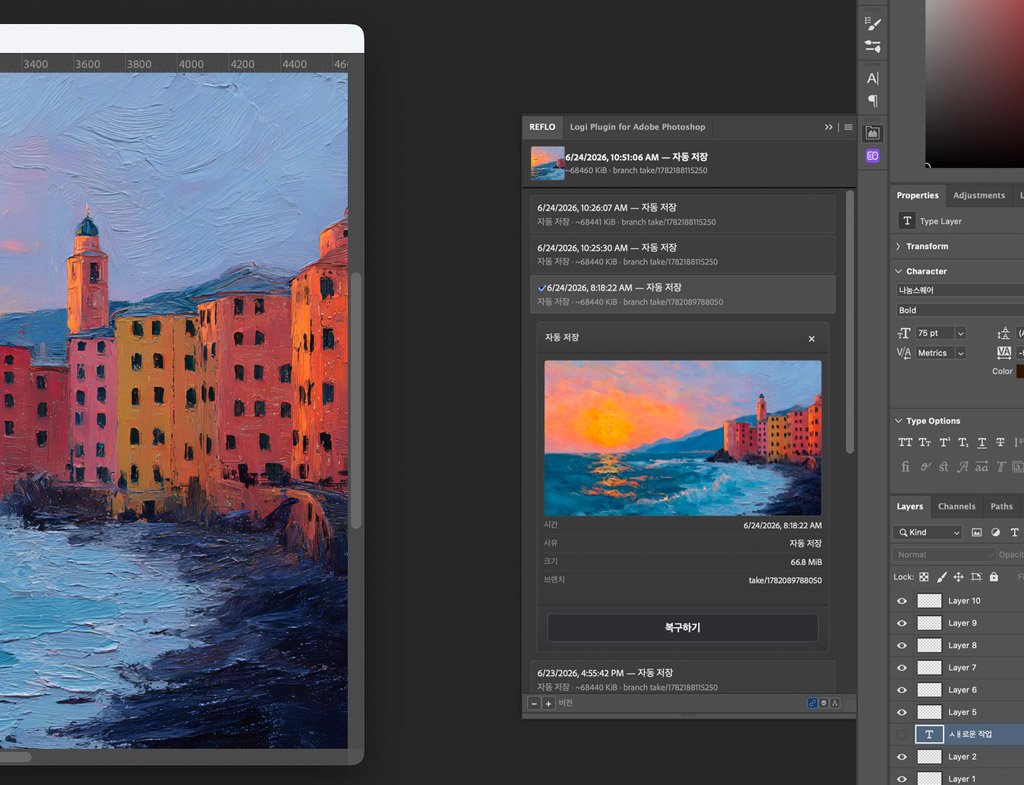Switch to Logi Plugin for Adobe Photoshop tab
1024x785 pixels.
[x=637, y=127]
